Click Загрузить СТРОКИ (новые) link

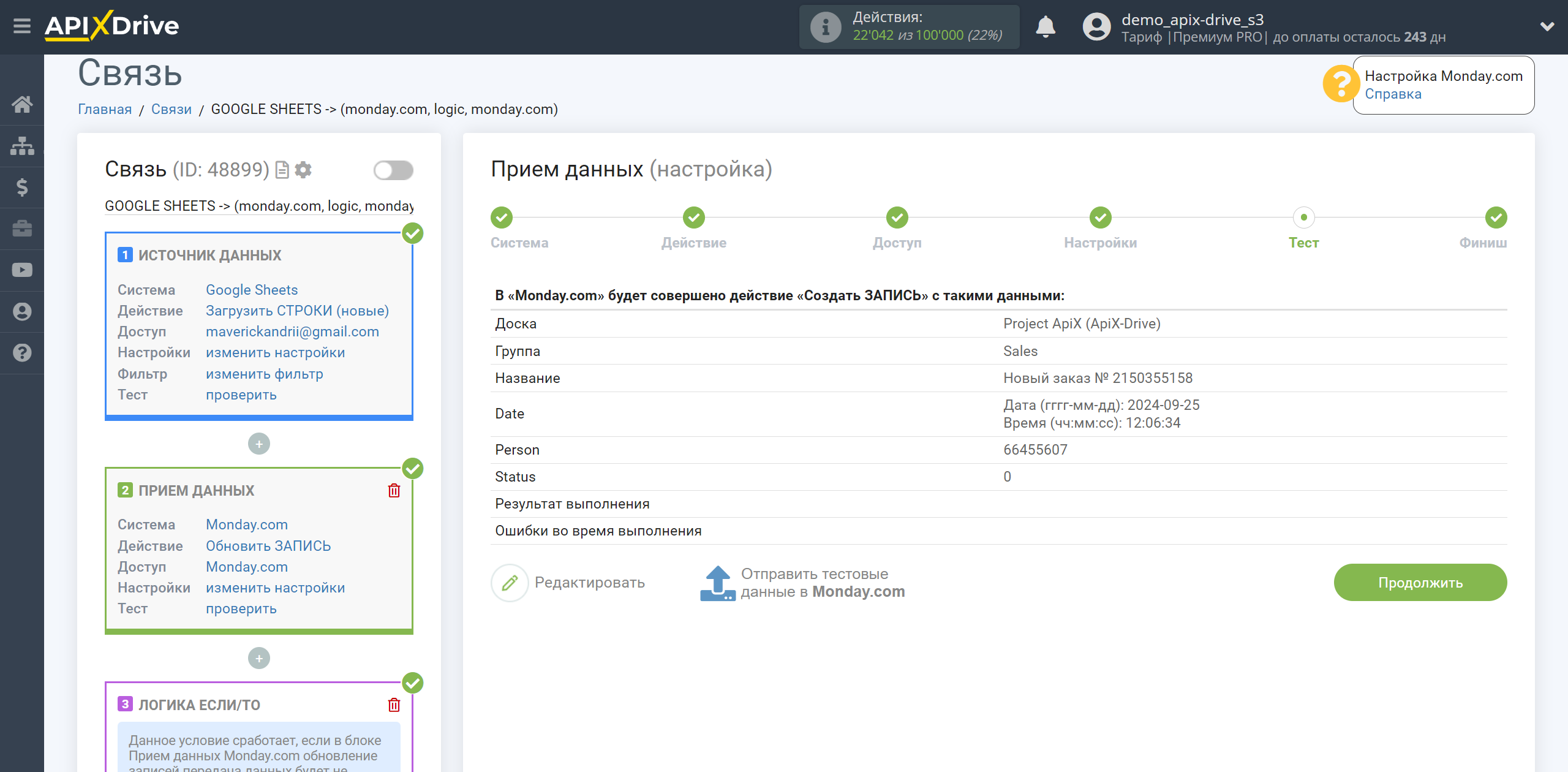(297, 311)
